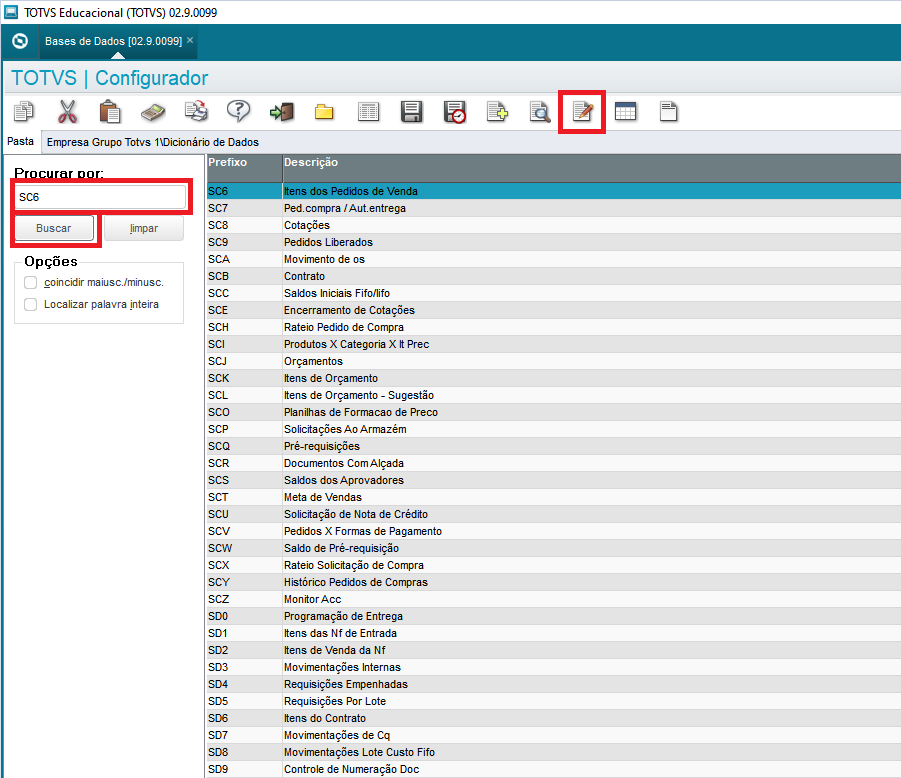Select SCY Histórico Pedidos de Compras
The image size is (901, 778).
coord(554,582)
